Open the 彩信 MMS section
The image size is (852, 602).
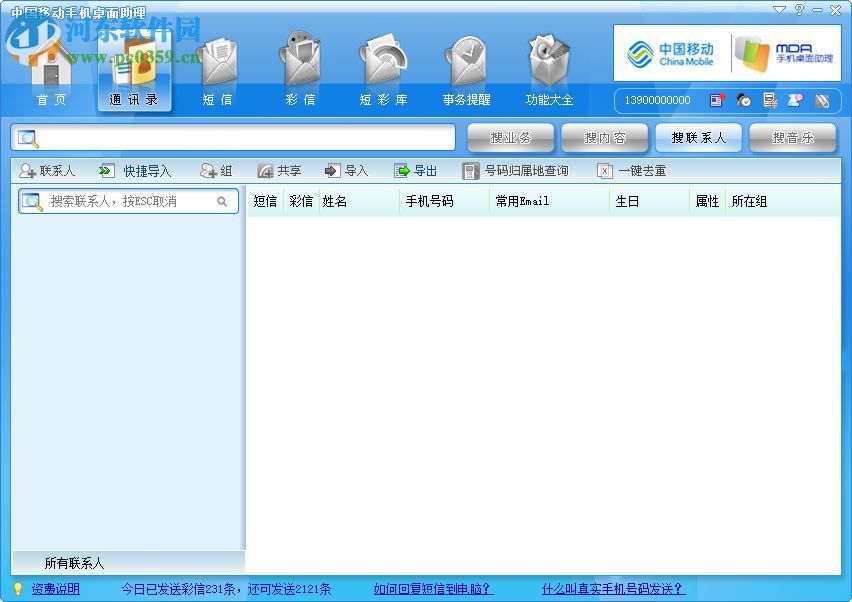299,67
